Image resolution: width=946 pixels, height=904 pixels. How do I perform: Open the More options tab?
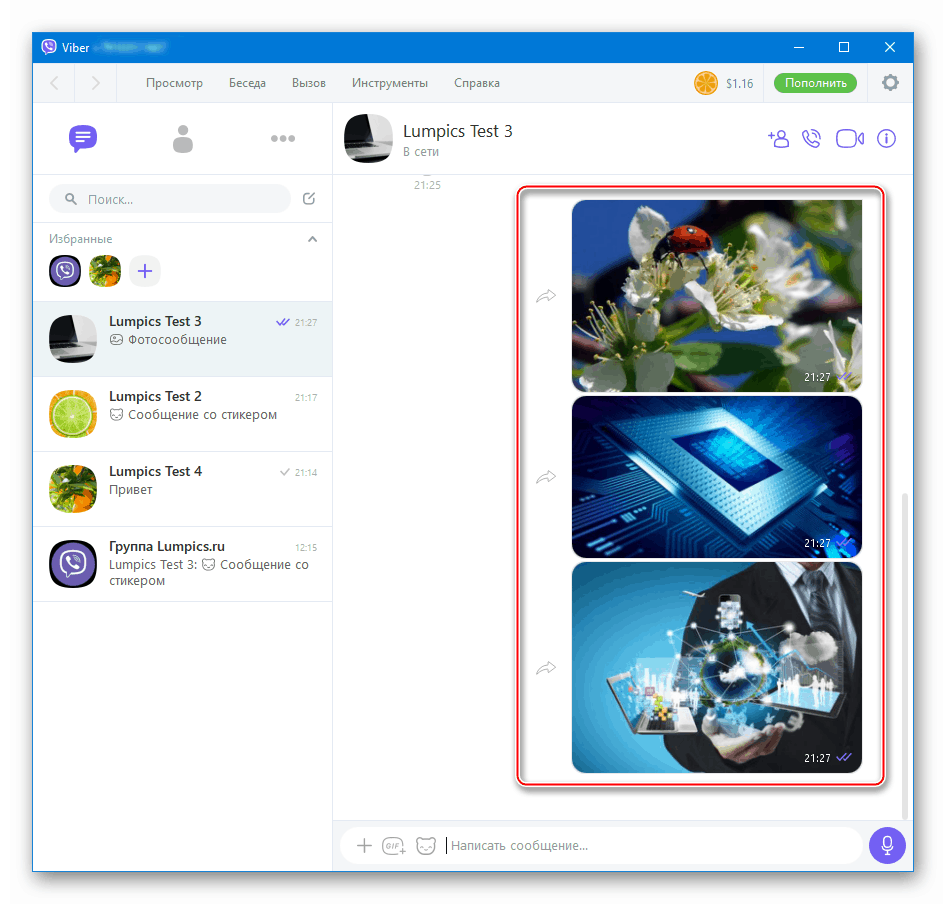283,138
